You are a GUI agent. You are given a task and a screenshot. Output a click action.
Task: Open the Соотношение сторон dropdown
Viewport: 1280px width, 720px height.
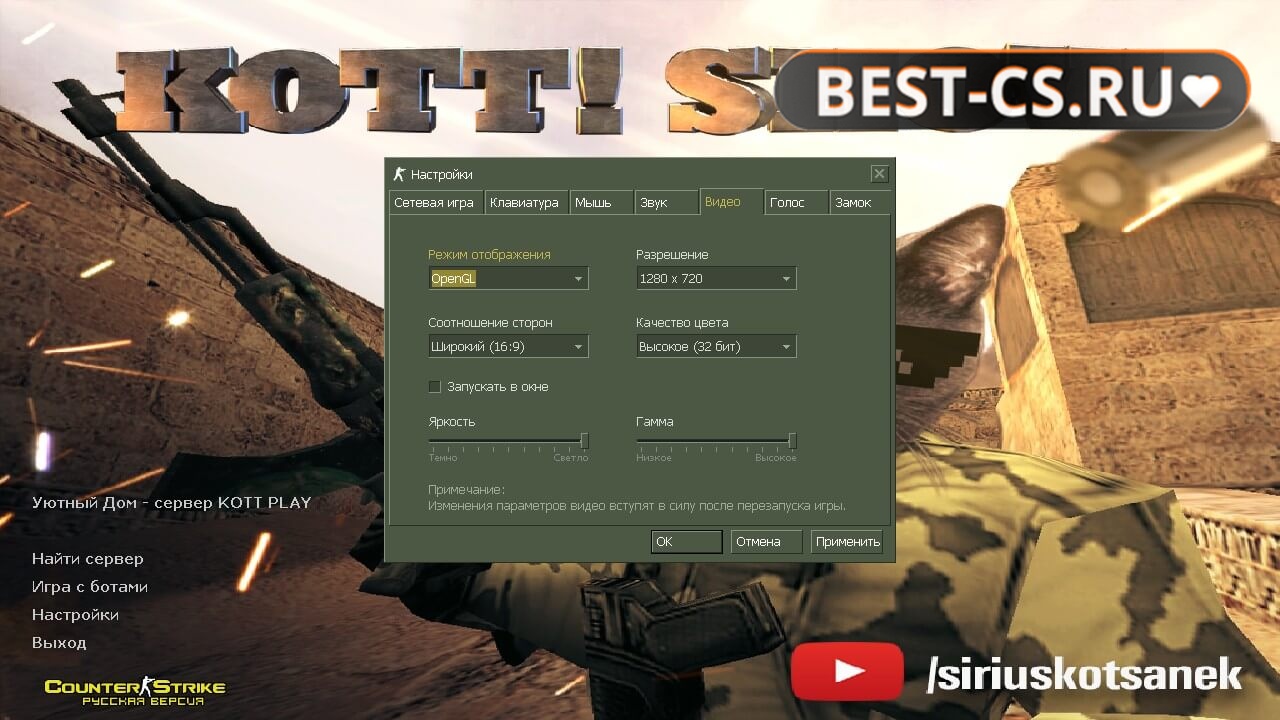(508, 347)
